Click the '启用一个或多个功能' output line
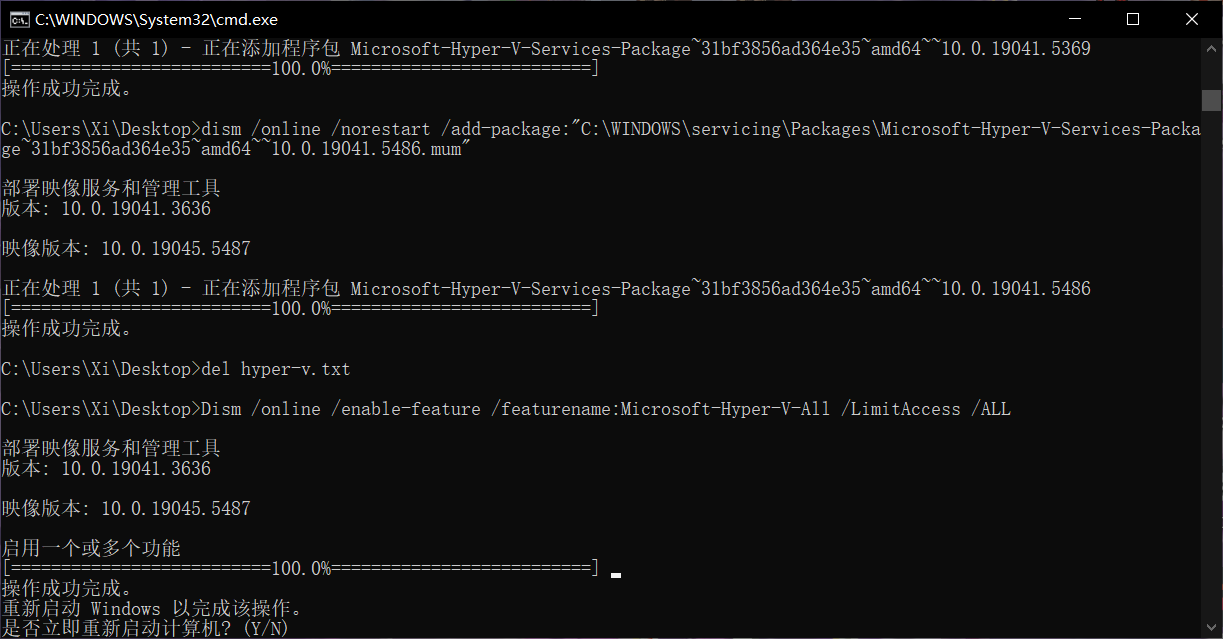The image size is (1223, 639). click(91, 548)
